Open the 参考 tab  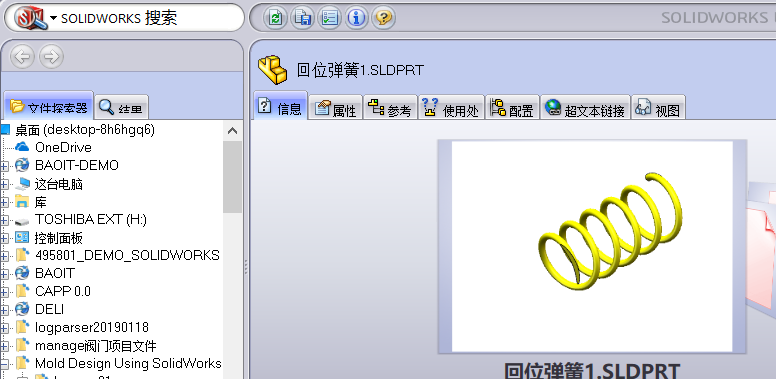[x=390, y=108]
